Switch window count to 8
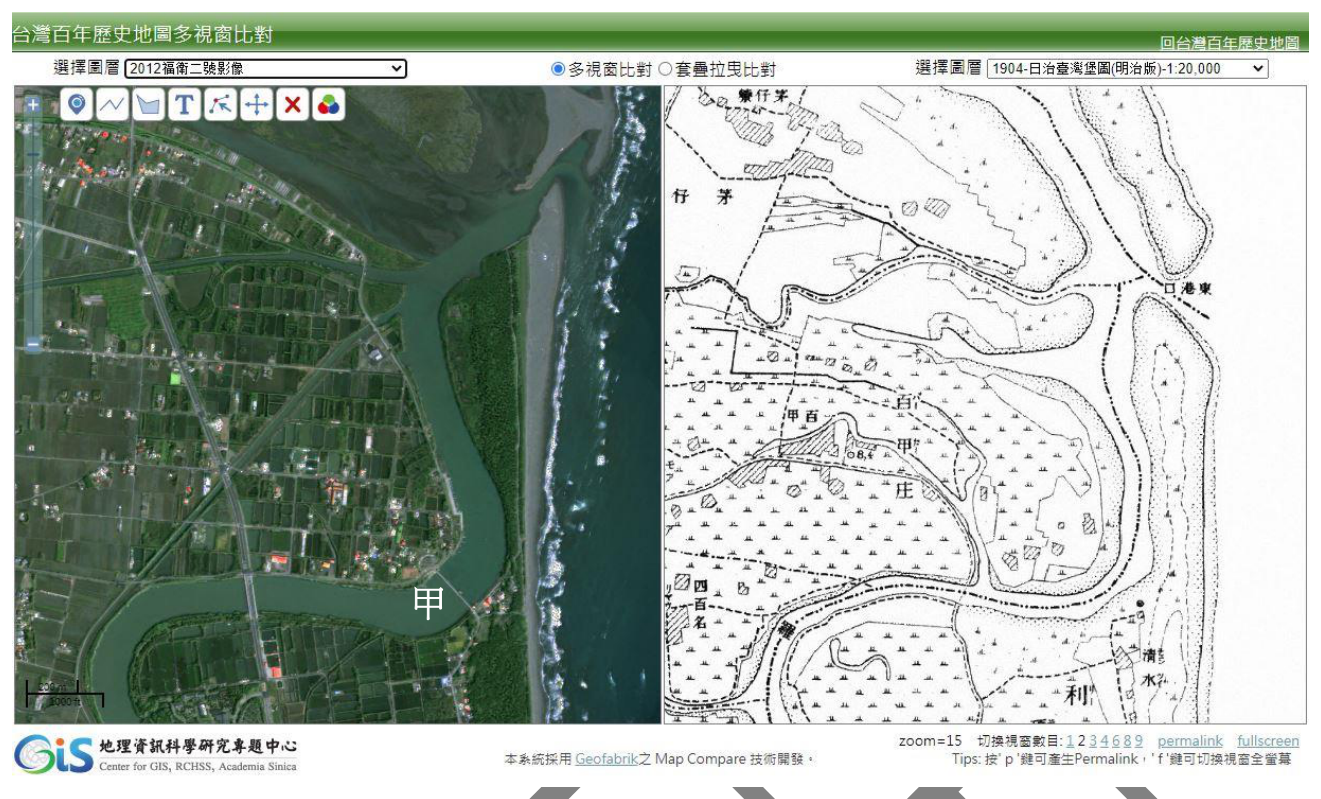 coord(1127,741)
